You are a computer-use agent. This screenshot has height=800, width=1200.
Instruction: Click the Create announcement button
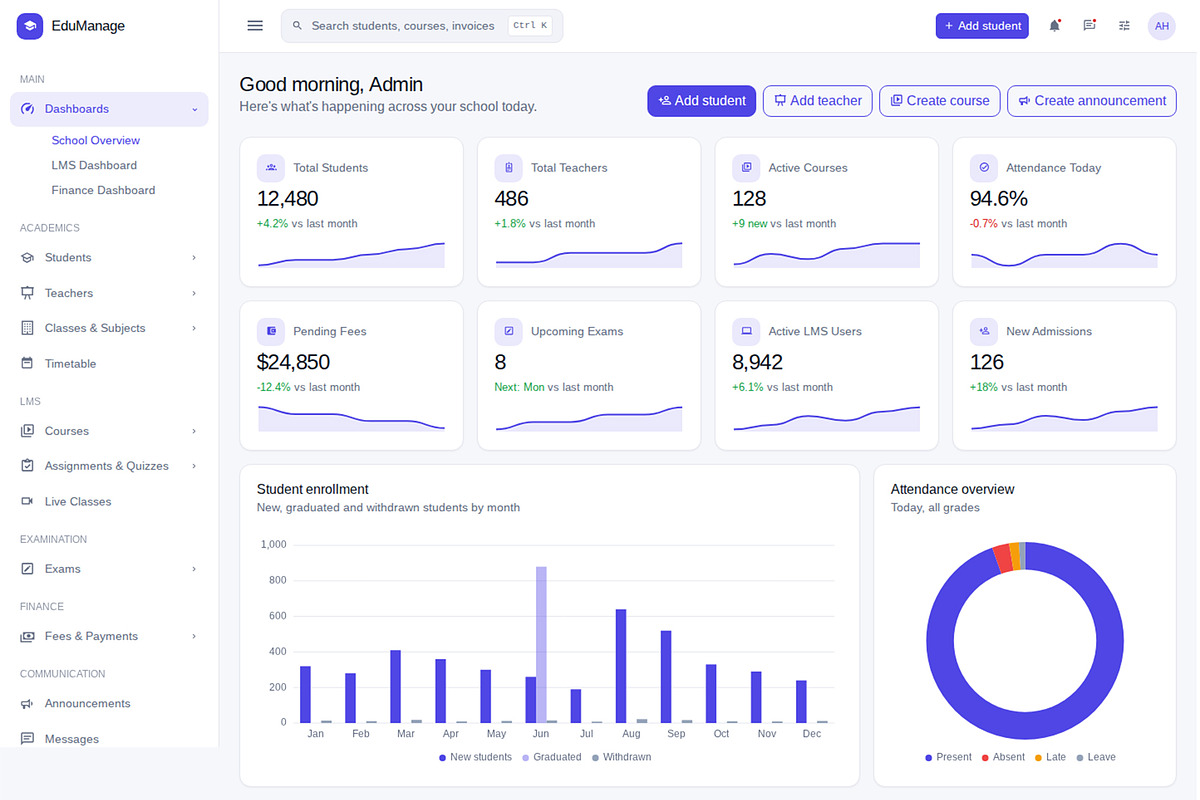[x=1092, y=101]
